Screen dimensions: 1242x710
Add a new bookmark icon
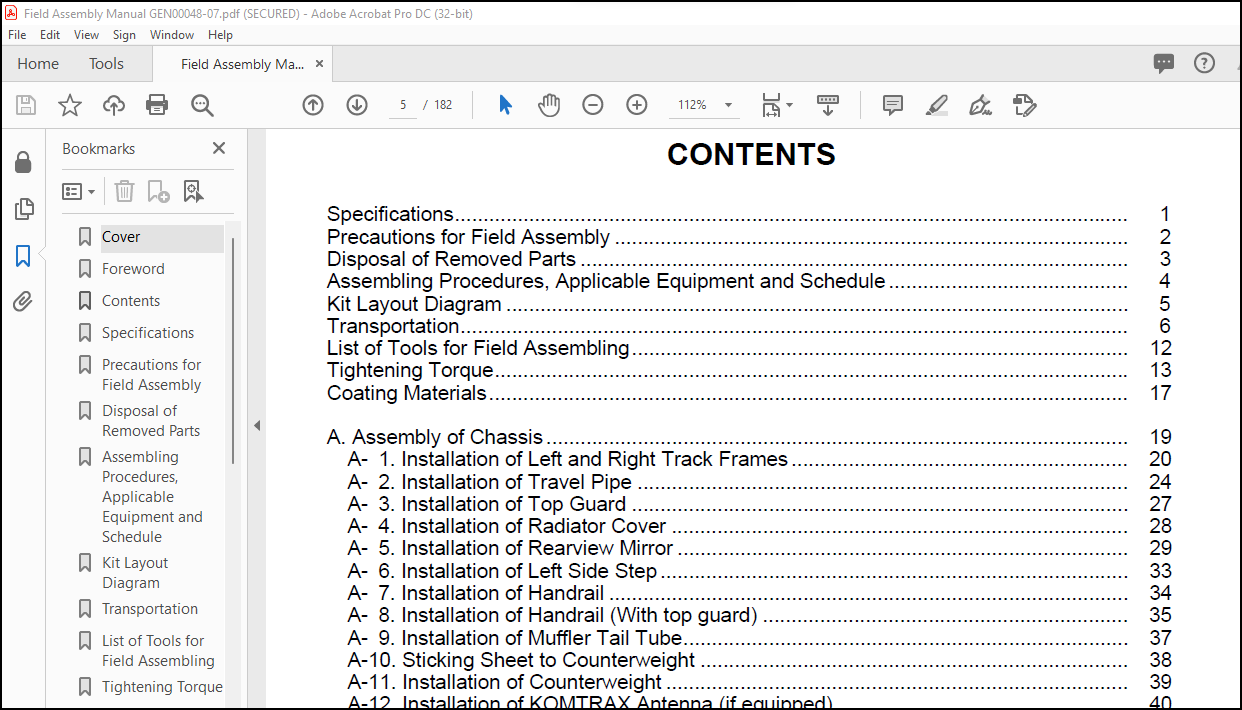pyautogui.click(x=158, y=191)
